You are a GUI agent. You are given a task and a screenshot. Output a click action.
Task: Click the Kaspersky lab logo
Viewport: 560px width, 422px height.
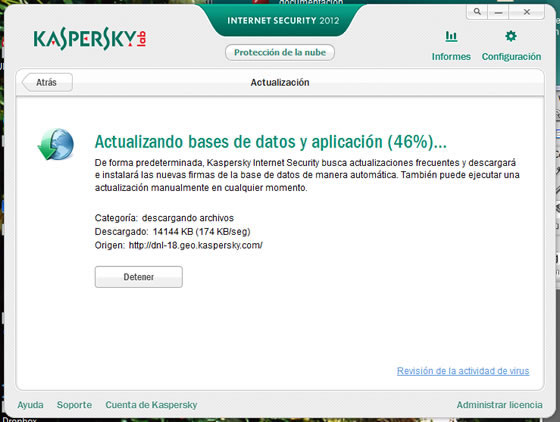click(90, 39)
